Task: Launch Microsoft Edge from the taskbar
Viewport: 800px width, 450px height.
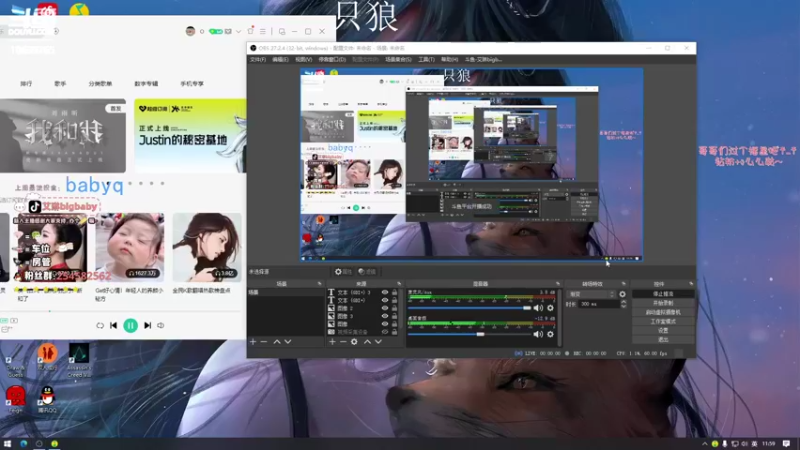Action: 23,443
